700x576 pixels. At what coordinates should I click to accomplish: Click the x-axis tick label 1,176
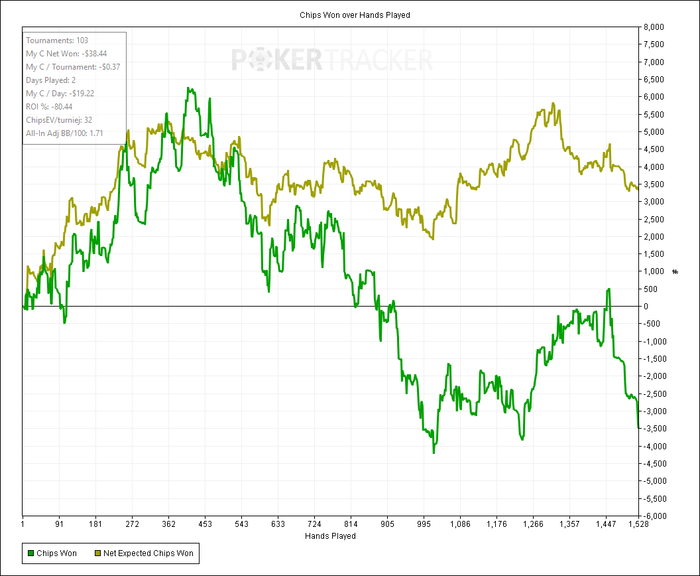pos(497,524)
